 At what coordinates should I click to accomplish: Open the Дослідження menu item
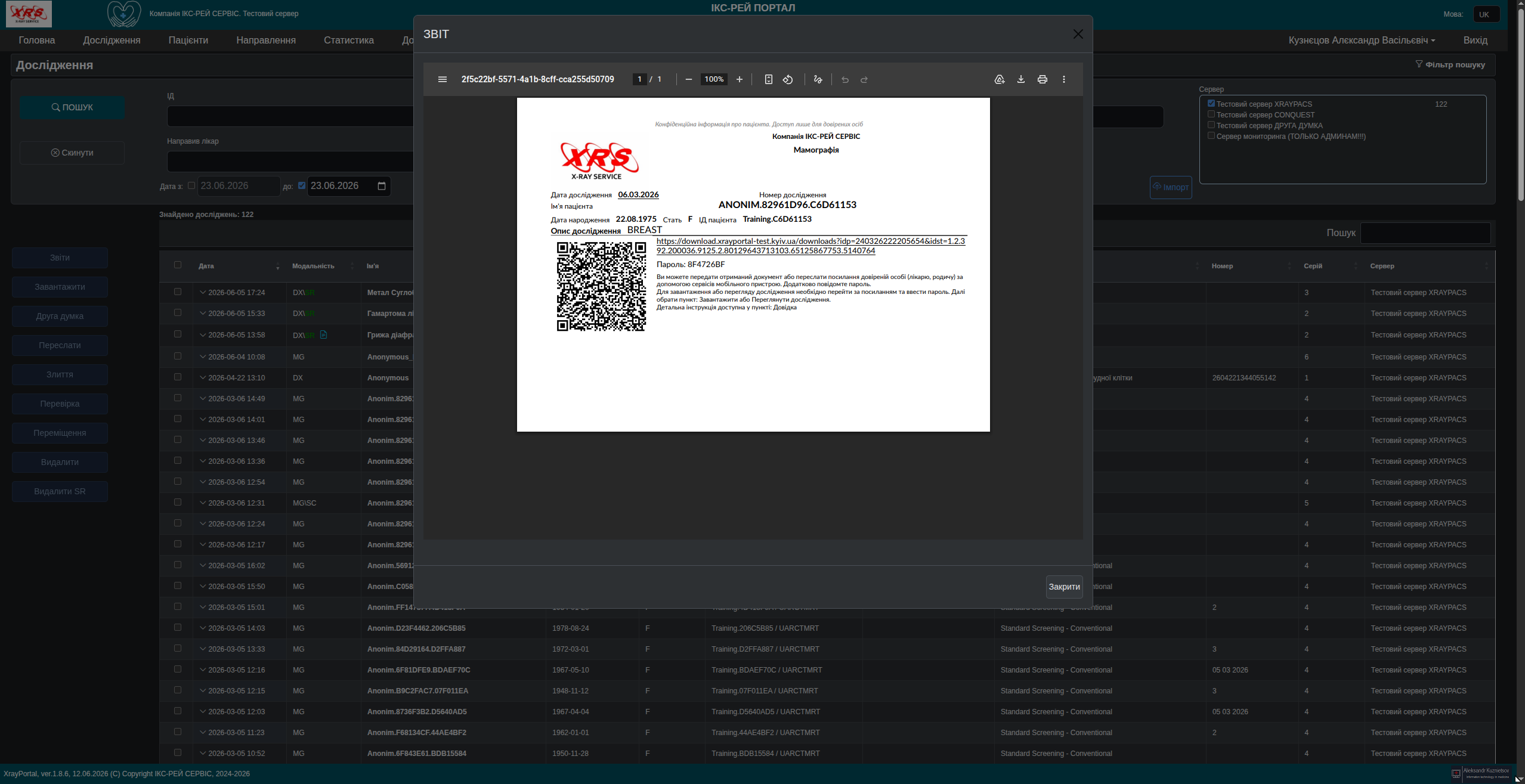click(112, 40)
